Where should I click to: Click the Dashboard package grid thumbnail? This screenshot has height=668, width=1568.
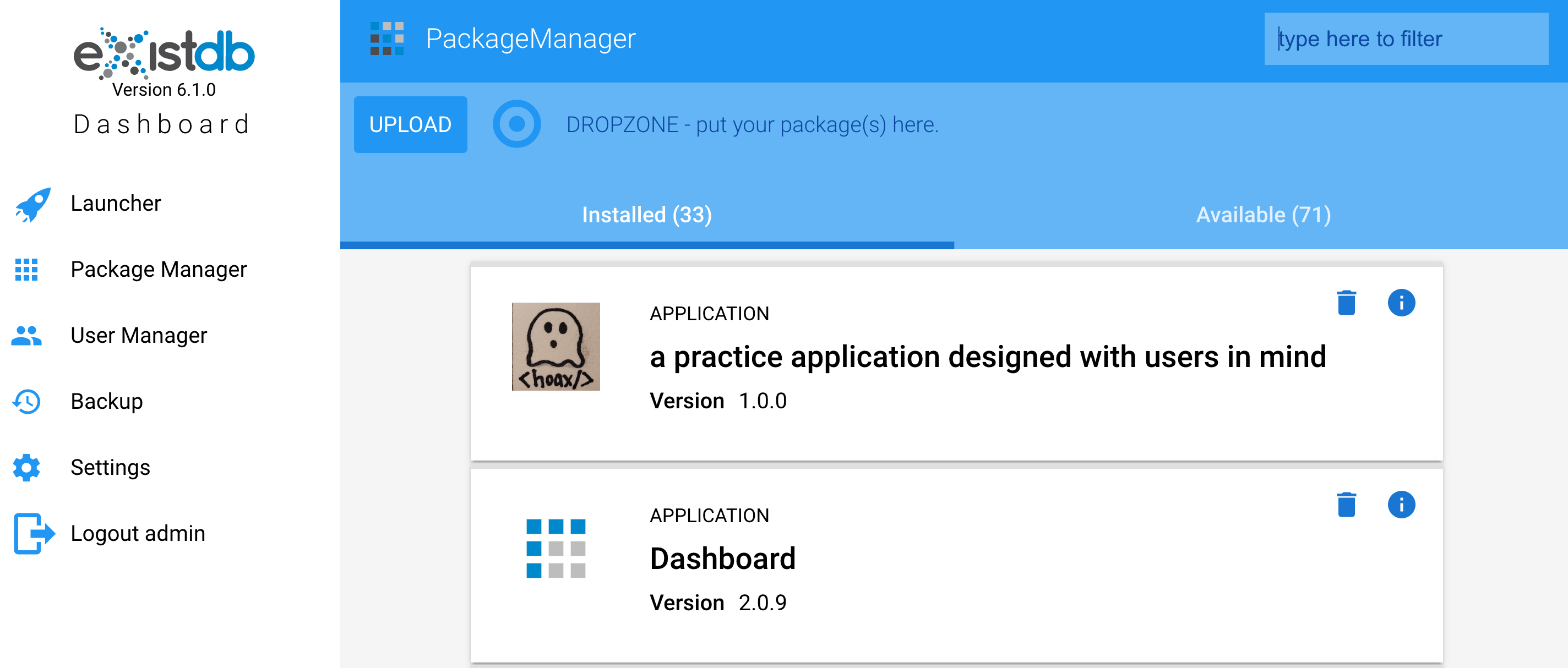pyautogui.click(x=556, y=548)
